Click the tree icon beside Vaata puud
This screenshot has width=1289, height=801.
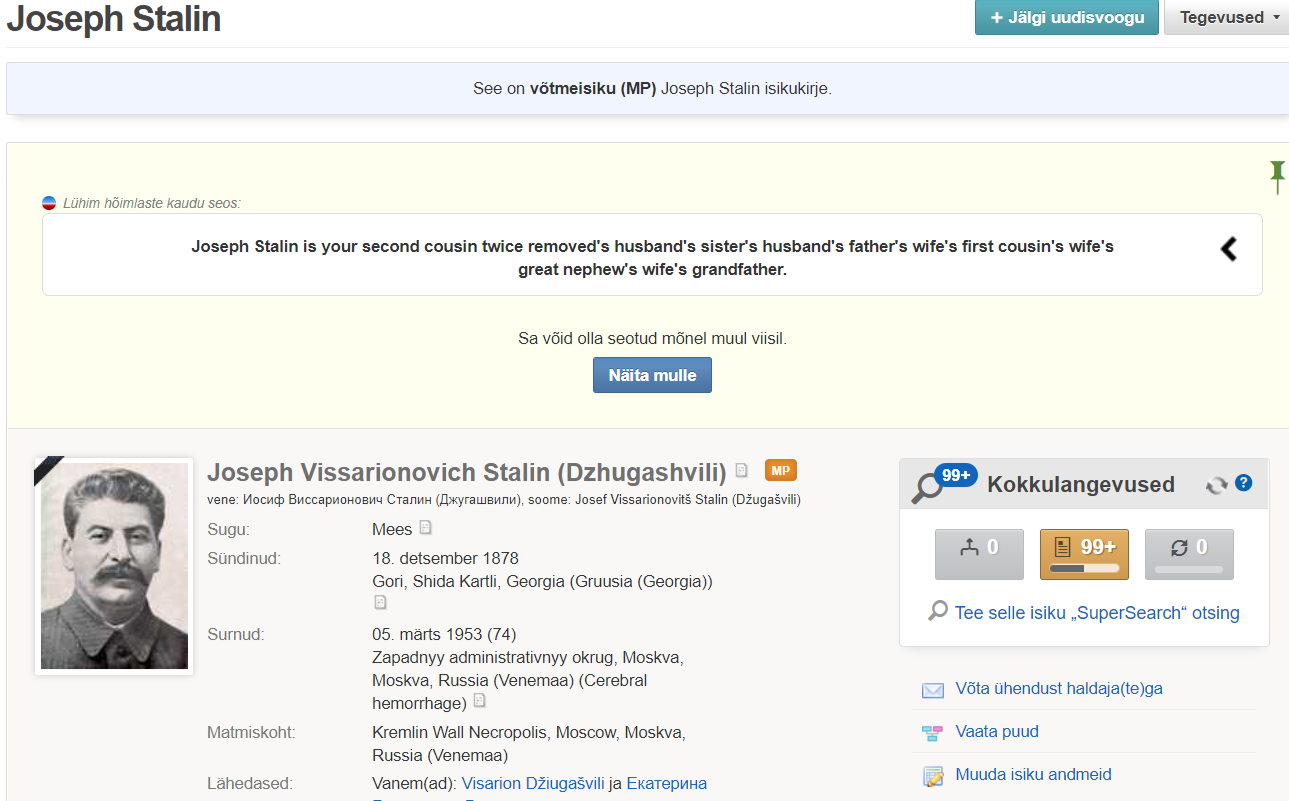(932, 733)
